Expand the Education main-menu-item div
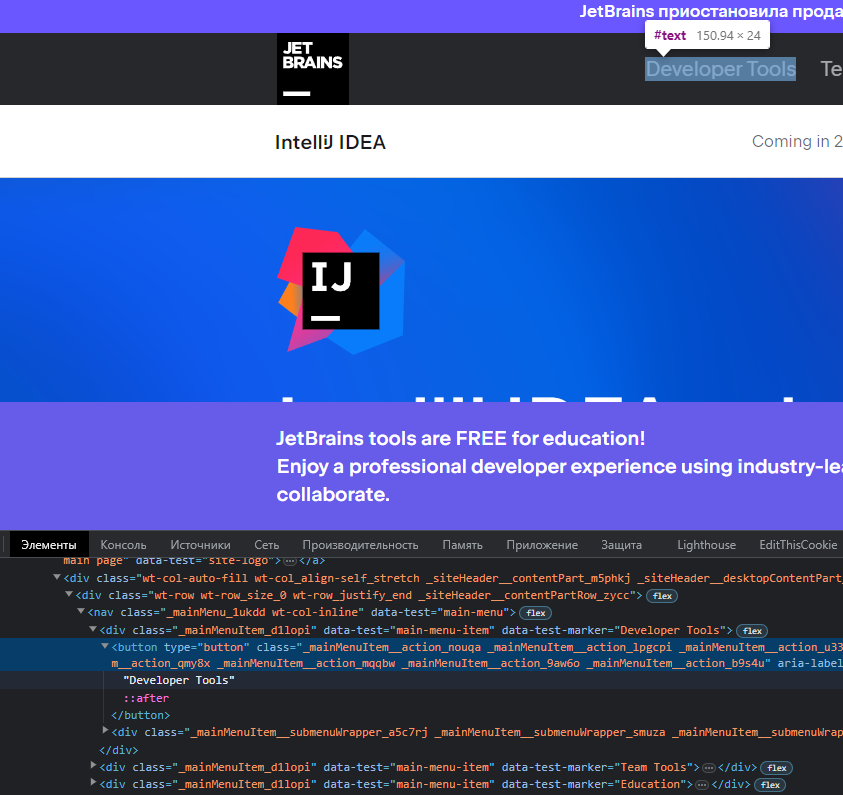The height and width of the screenshot is (795, 843). point(93,782)
